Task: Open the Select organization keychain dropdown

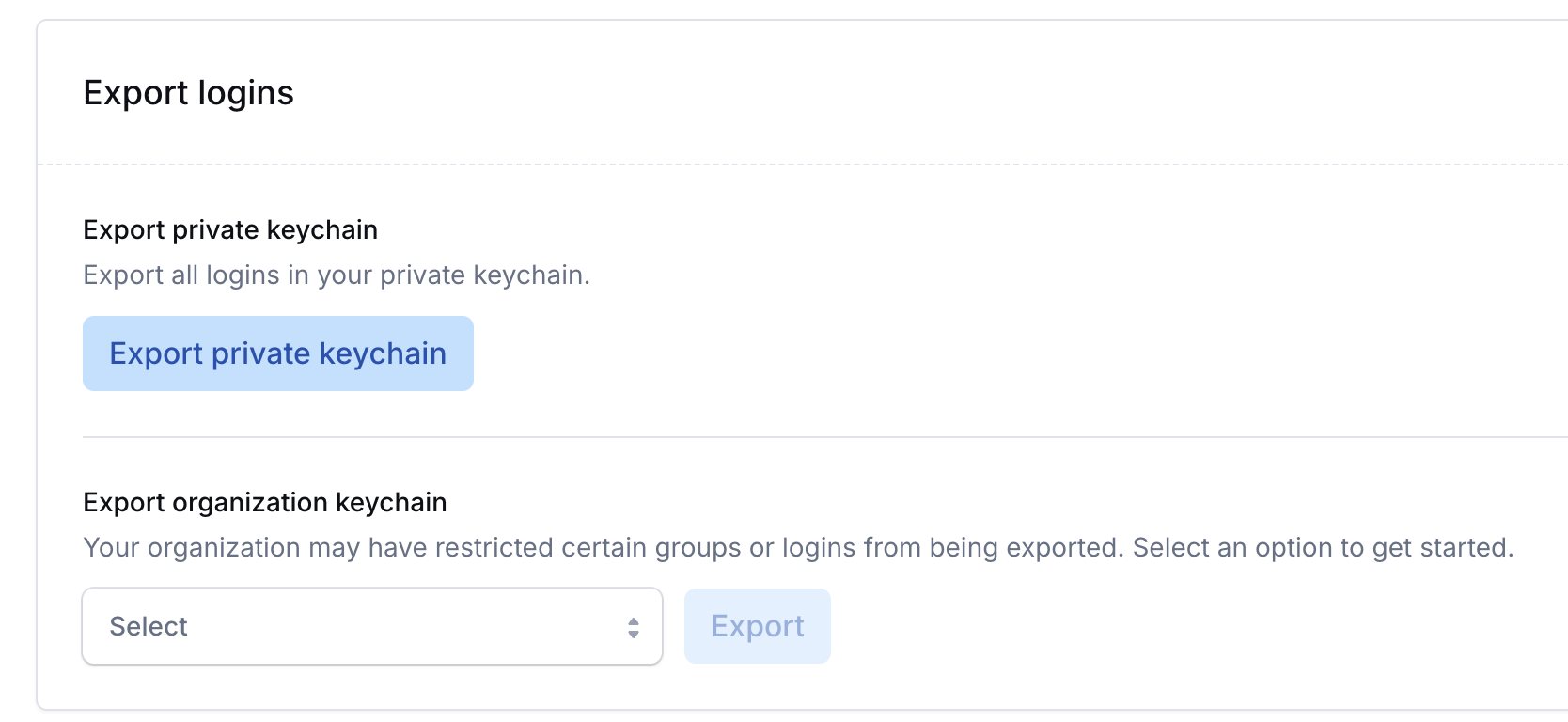Action: coord(372,626)
